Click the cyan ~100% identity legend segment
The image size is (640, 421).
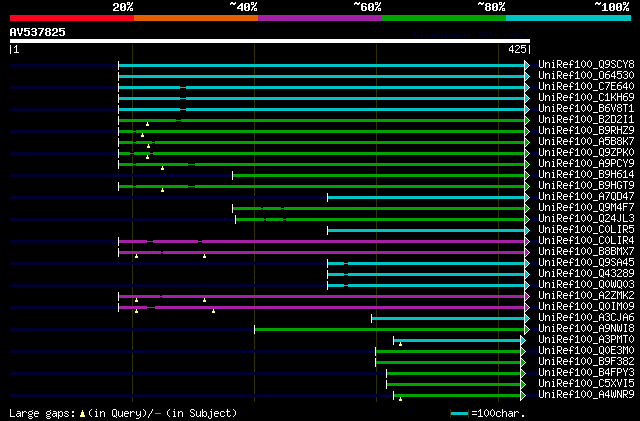[568, 18]
